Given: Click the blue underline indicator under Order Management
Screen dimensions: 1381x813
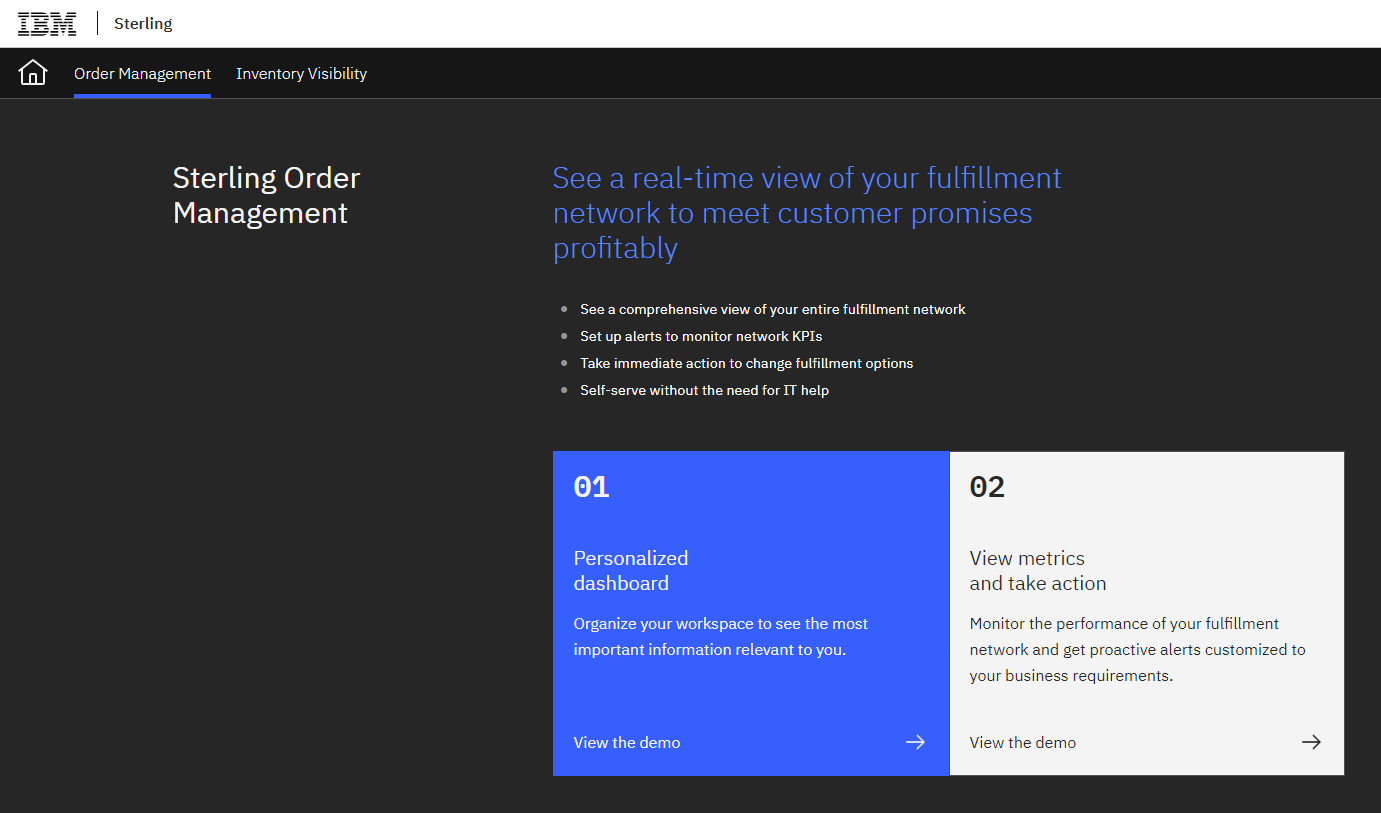Looking at the screenshot, I should point(142,97).
